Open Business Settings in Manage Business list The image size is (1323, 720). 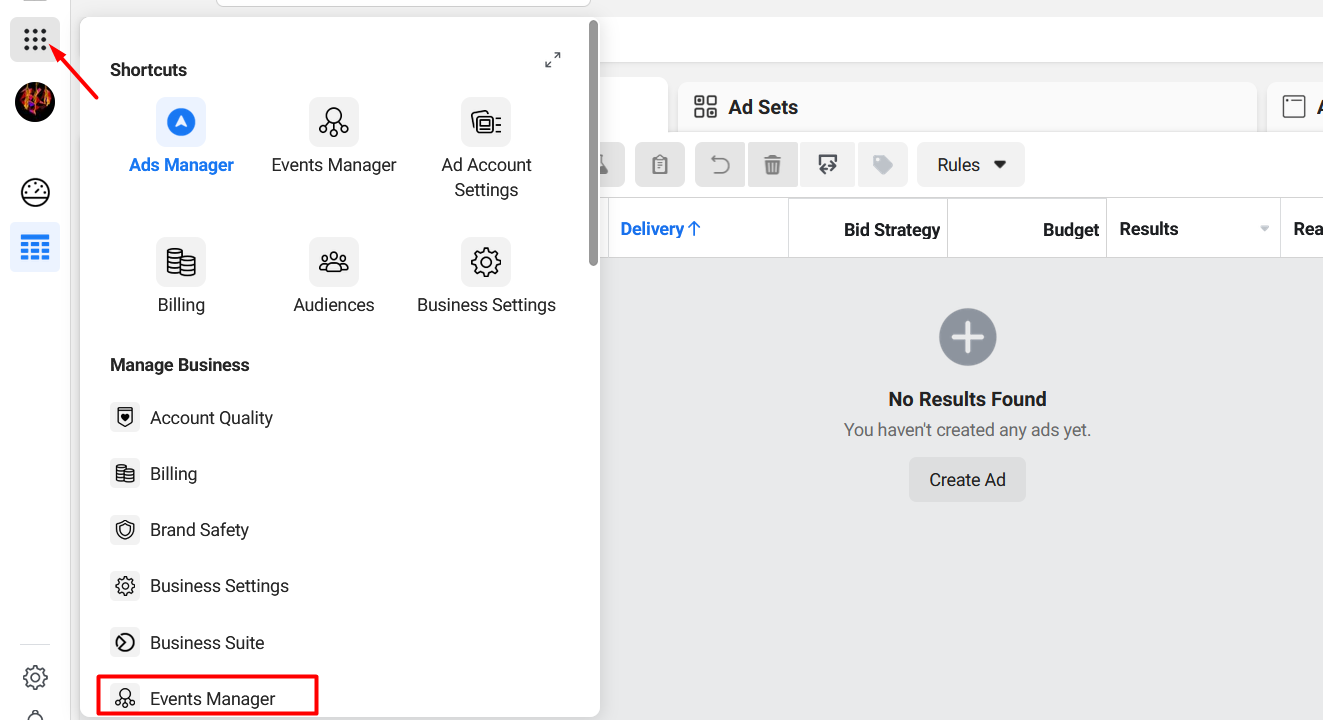(200, 586)
